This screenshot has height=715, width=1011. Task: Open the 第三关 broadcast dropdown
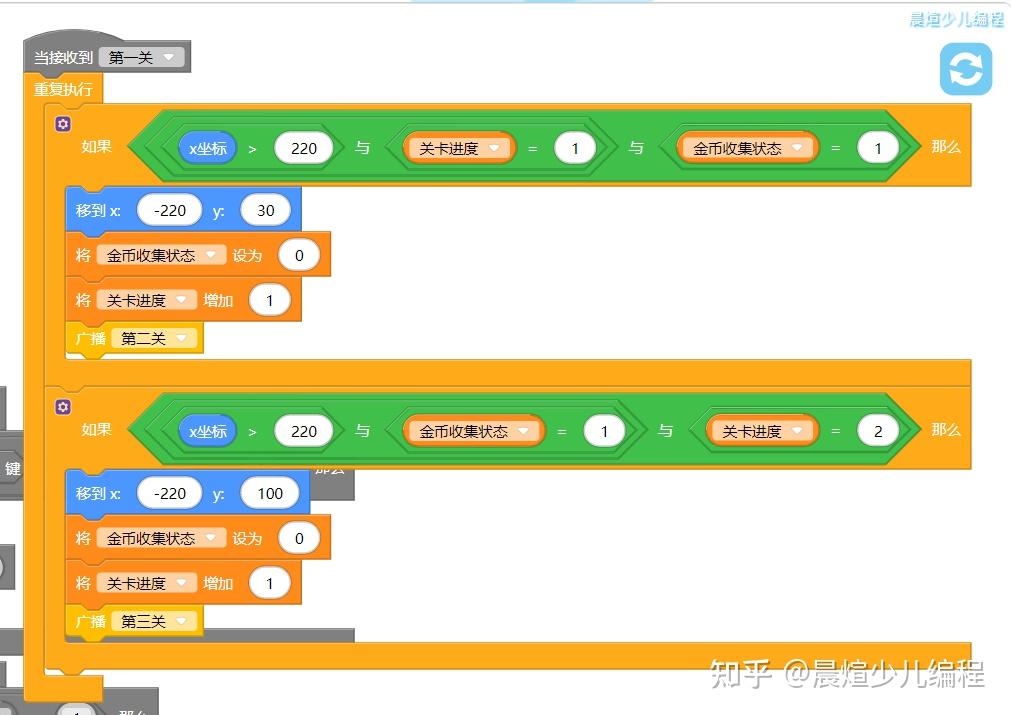coord(153,622)
